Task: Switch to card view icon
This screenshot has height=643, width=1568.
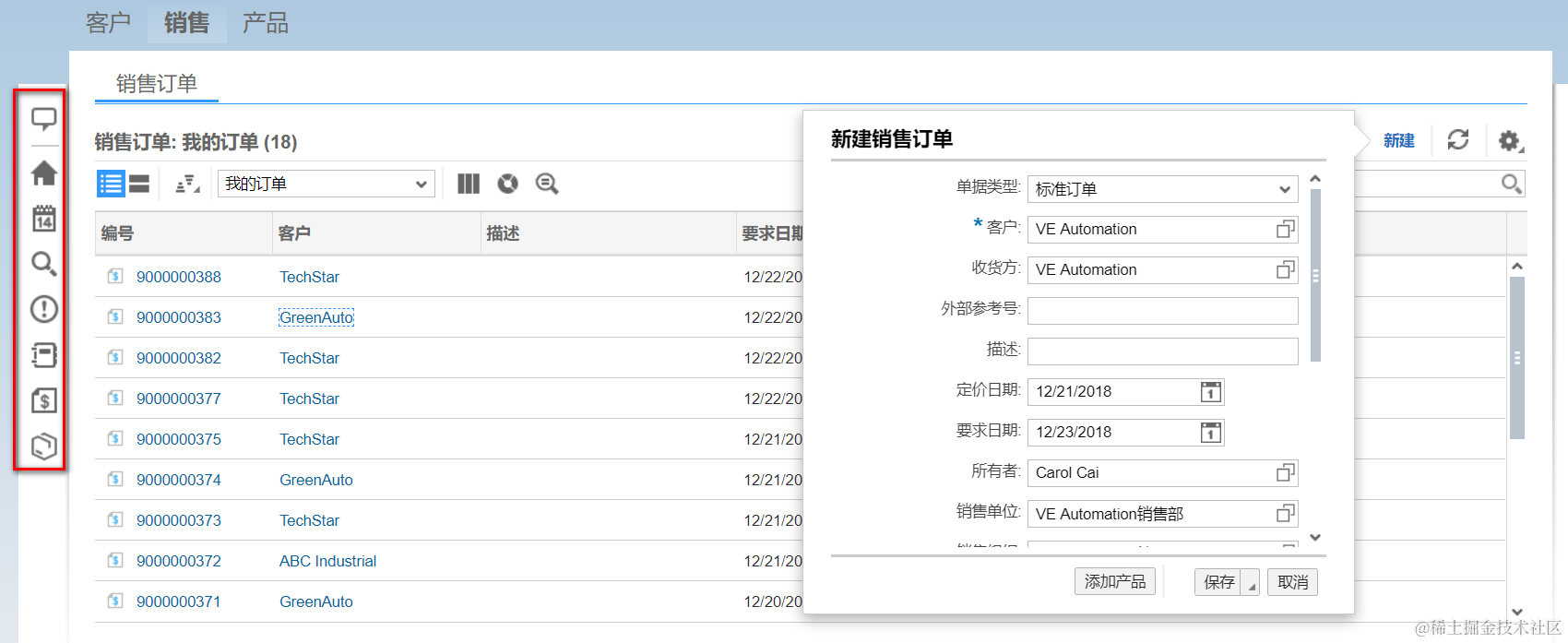Action: click(x=139, y=184)
